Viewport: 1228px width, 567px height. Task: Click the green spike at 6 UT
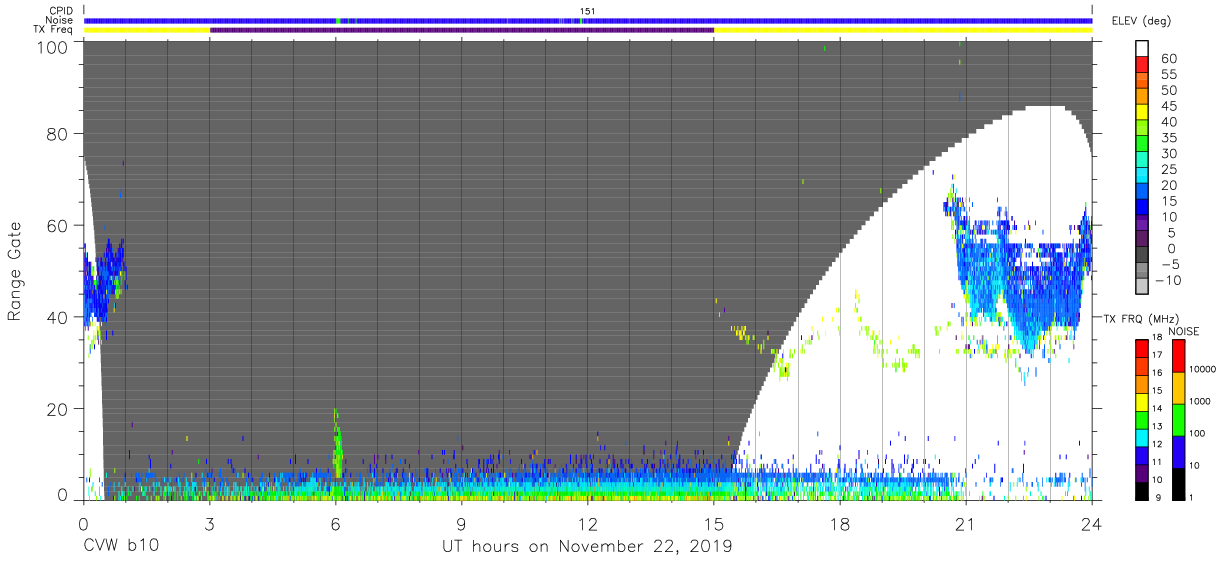pos(337,443)
